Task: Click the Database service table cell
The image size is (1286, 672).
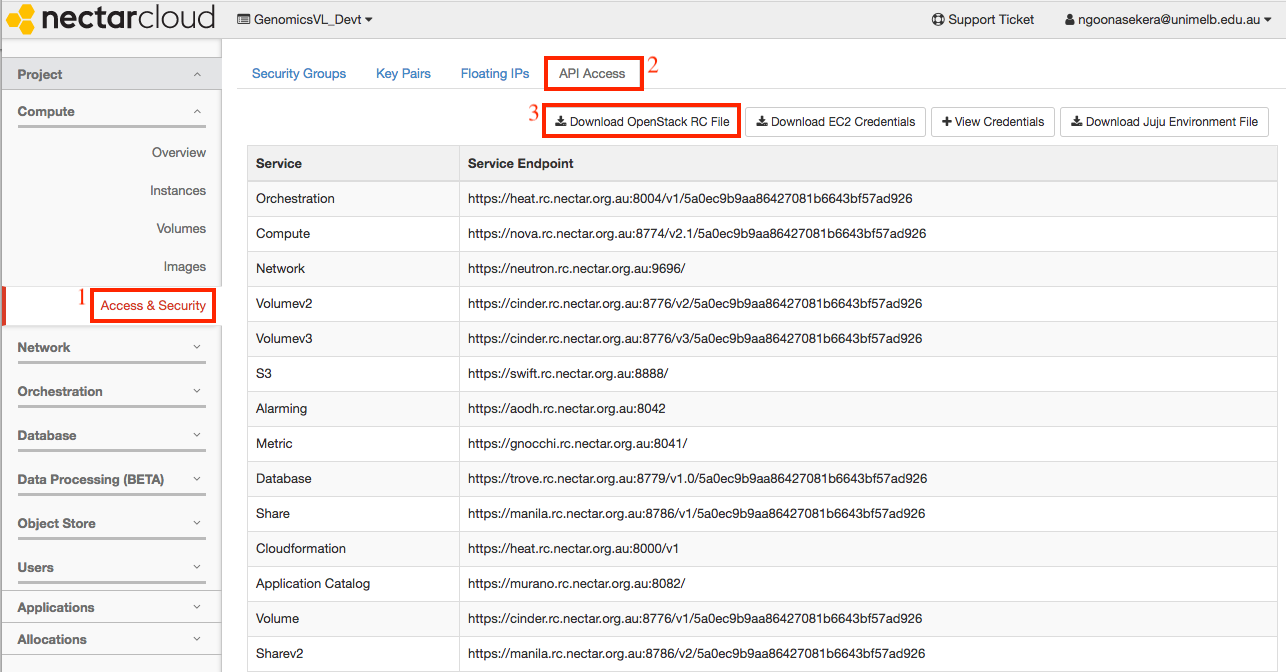Action: coord(353,478)
